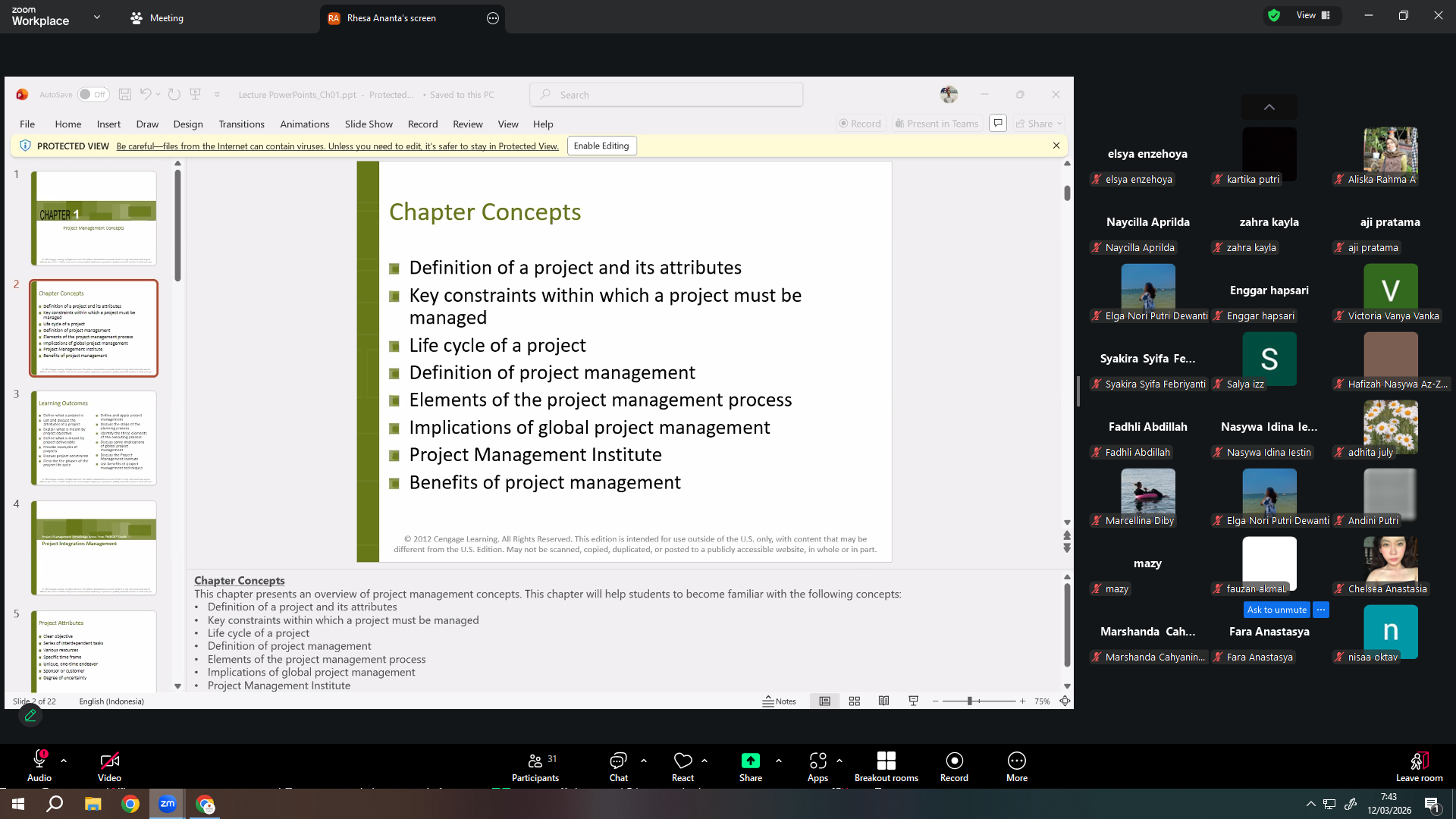Expand React options arrow
Viewport: 1456px width, 819px height.
coord(704,760)
